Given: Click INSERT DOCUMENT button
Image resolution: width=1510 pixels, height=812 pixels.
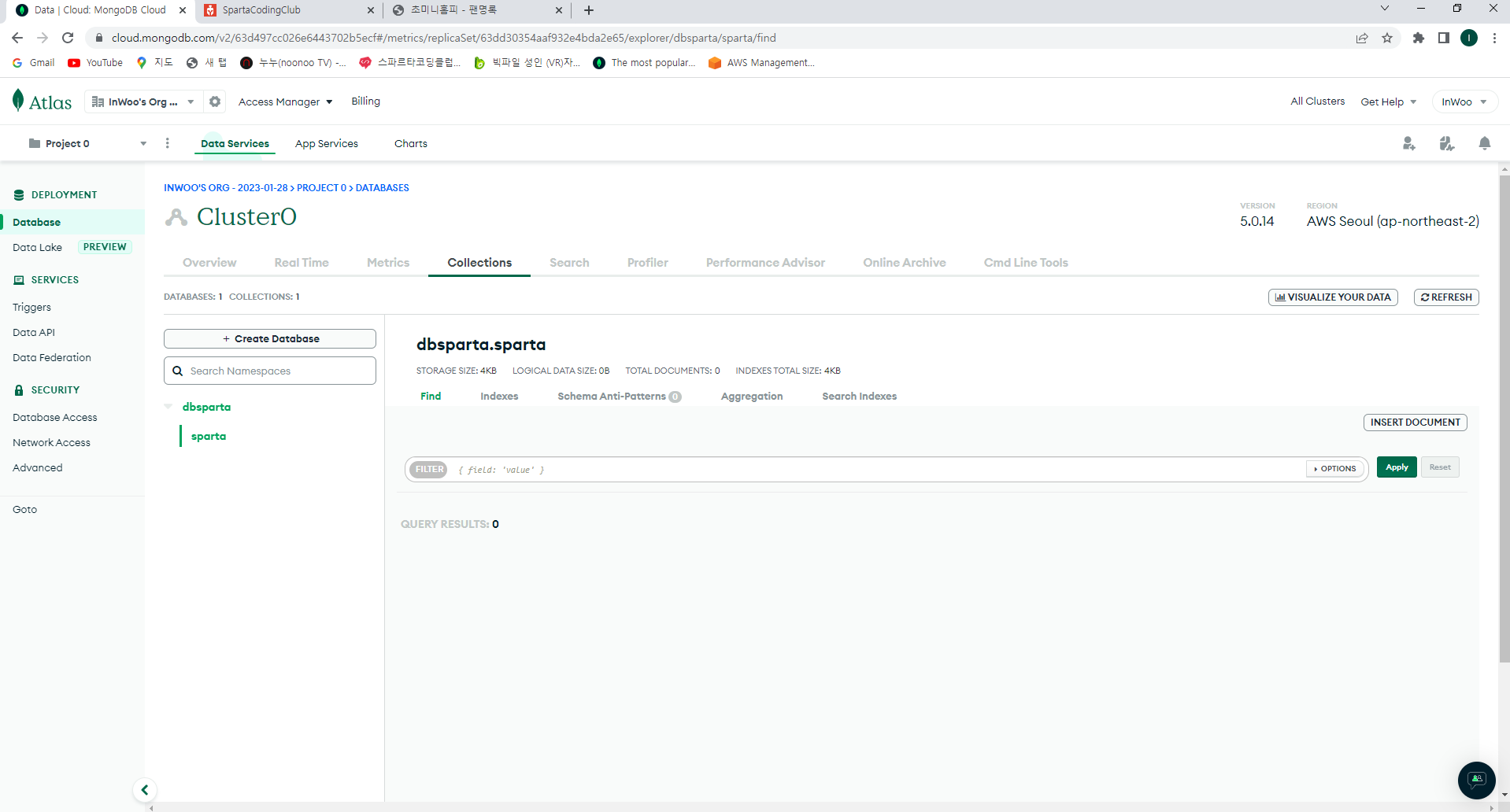Looking at the screenshot, I should click(x=1416, y=423).
